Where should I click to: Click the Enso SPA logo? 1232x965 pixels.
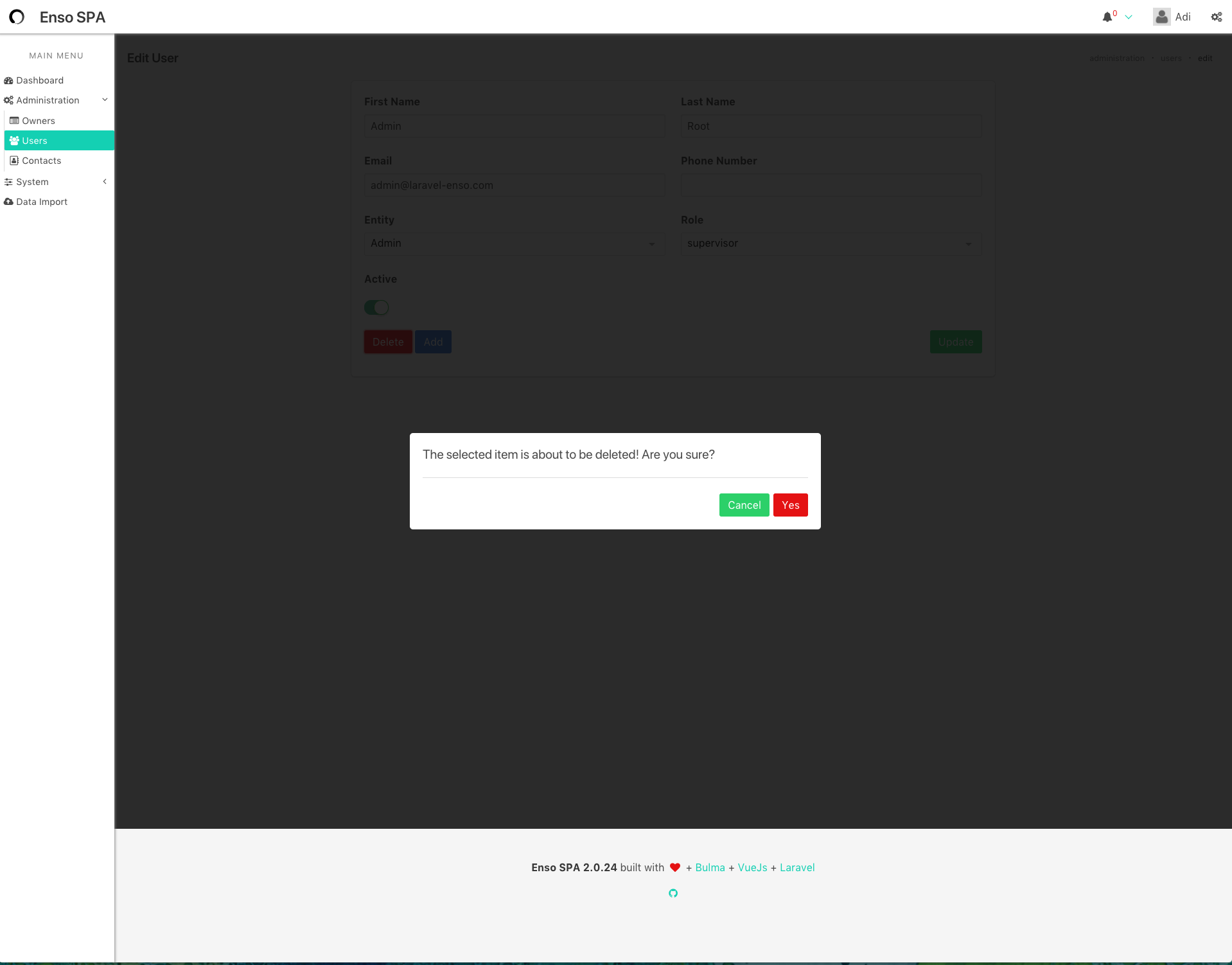pos(17,17)
